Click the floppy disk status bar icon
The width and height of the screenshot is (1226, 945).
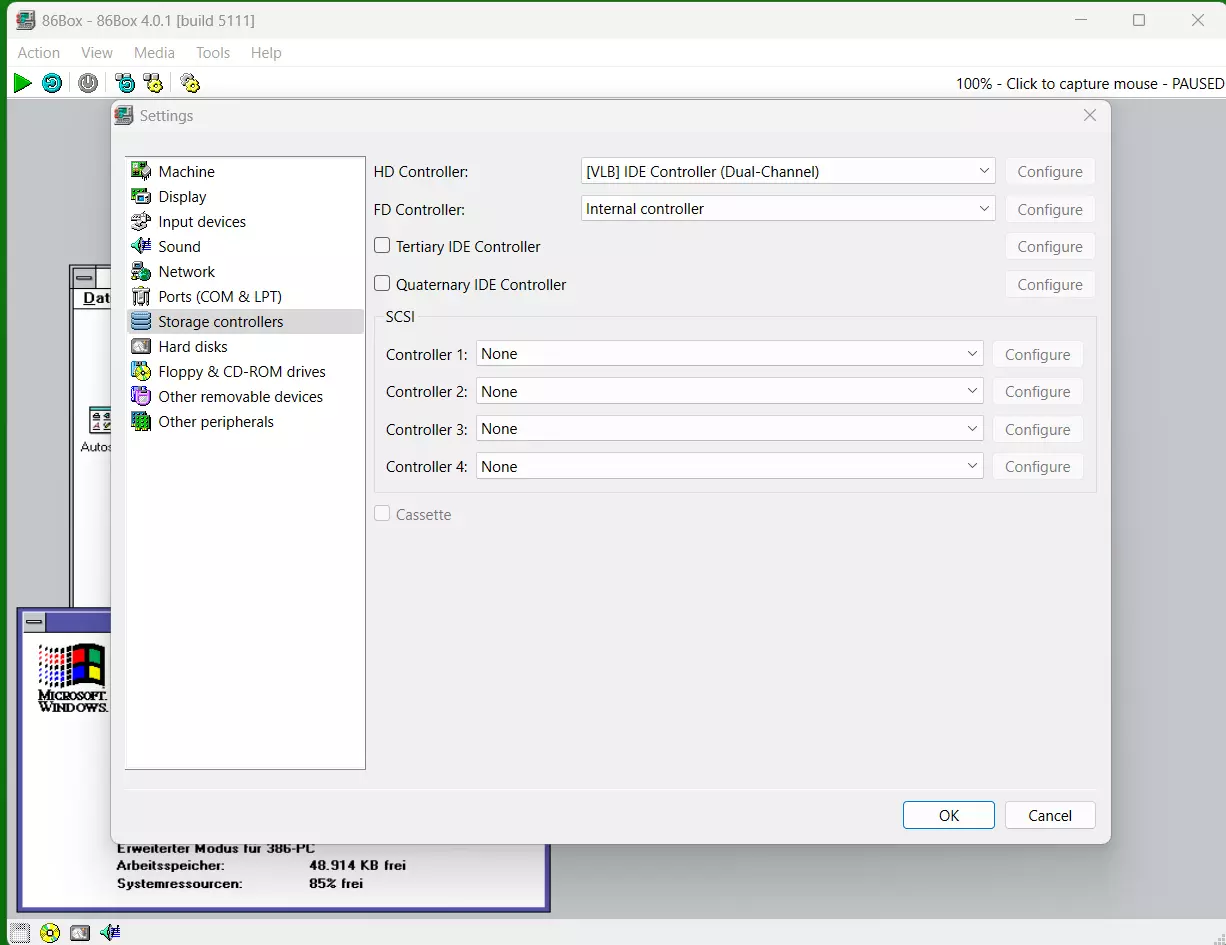20,933
